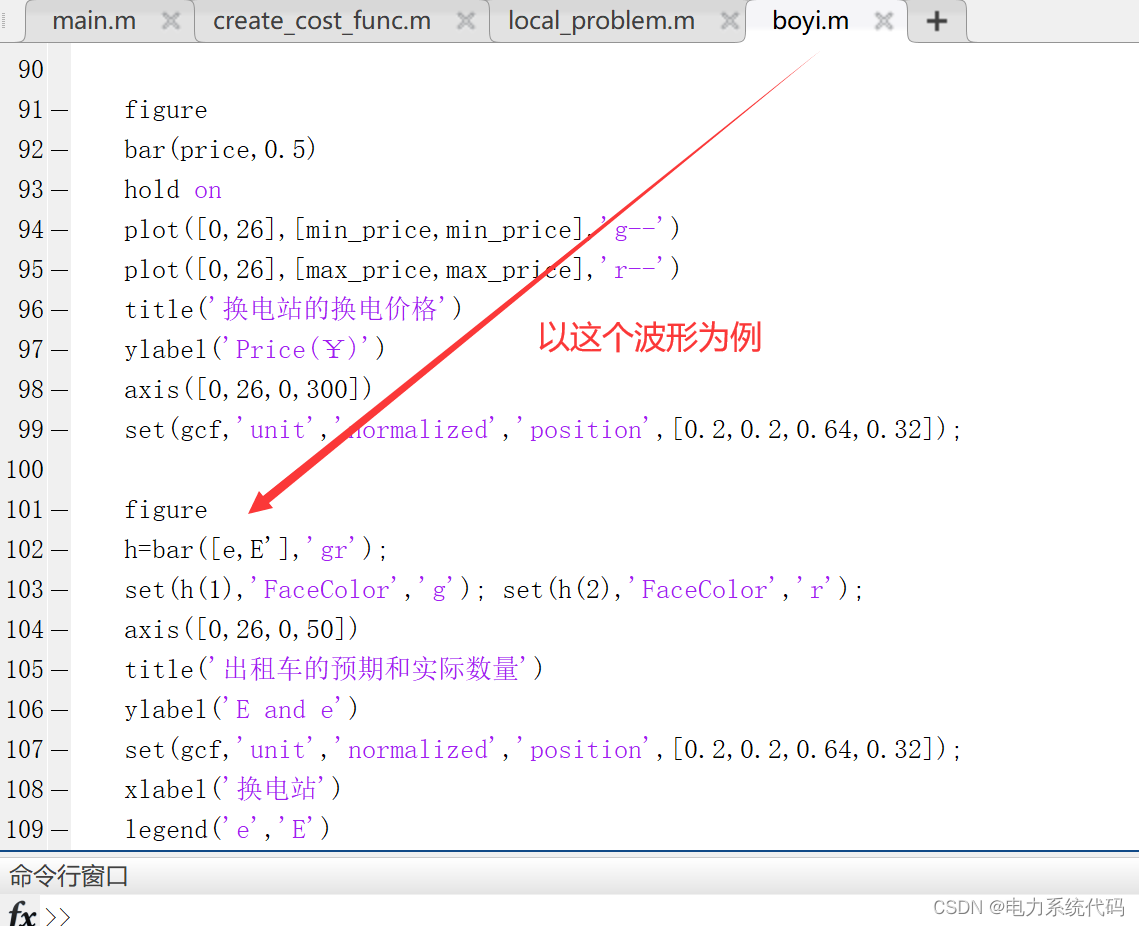Switch to the main.m tab
The height and width of the screenshot is (926, 1139).
pyautogui.click(x=93, y=19)
